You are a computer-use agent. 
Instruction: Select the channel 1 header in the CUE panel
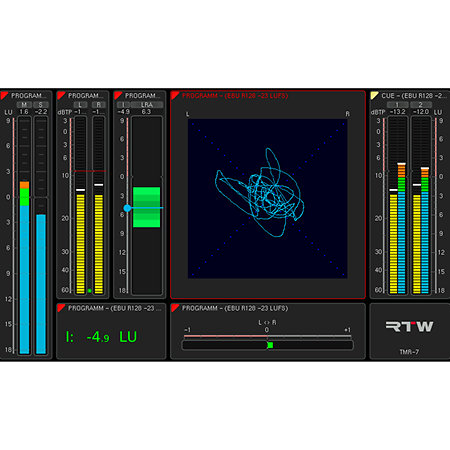pos(397,105)
